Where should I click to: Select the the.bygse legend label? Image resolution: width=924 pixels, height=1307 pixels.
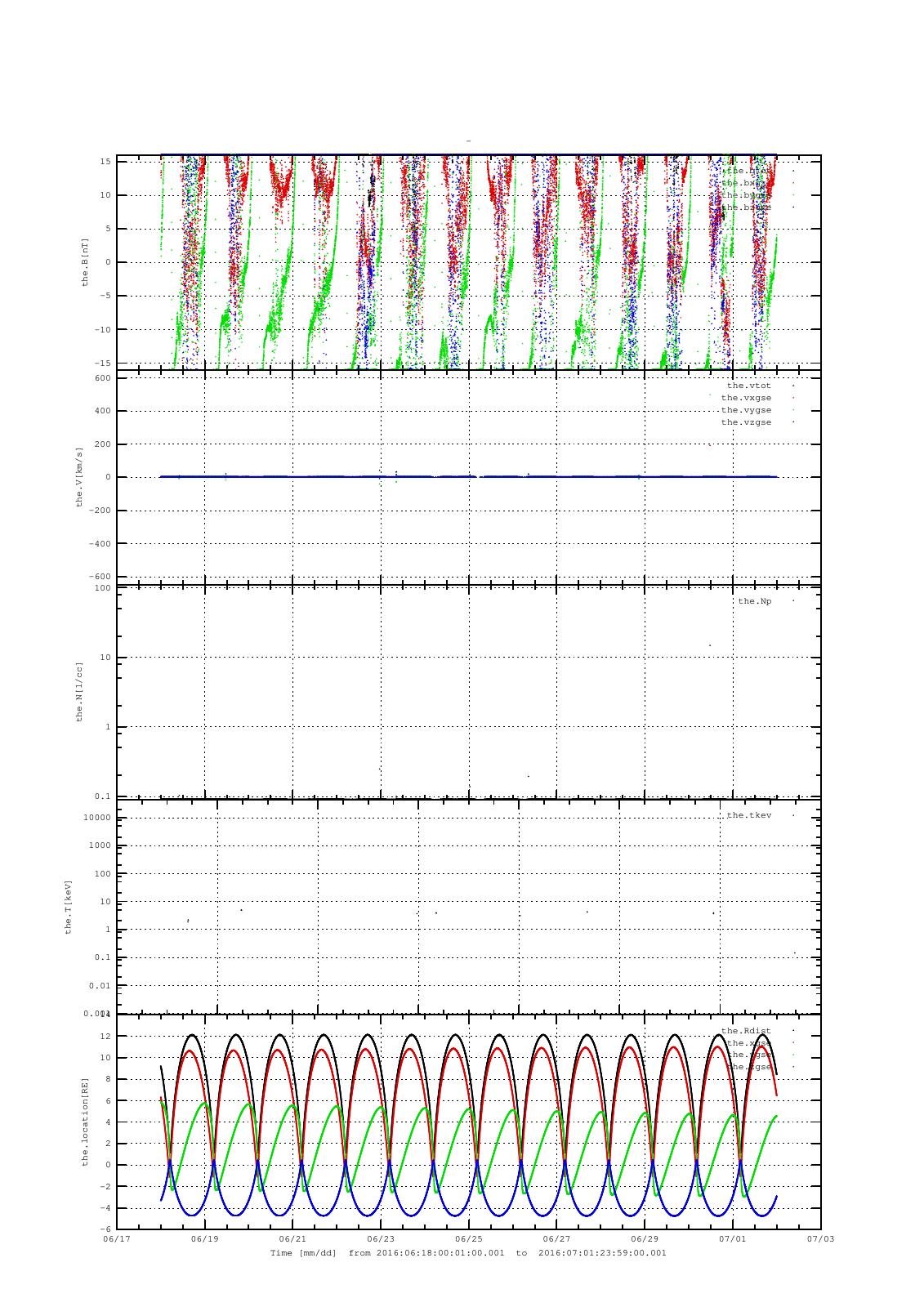pos(746,195)
